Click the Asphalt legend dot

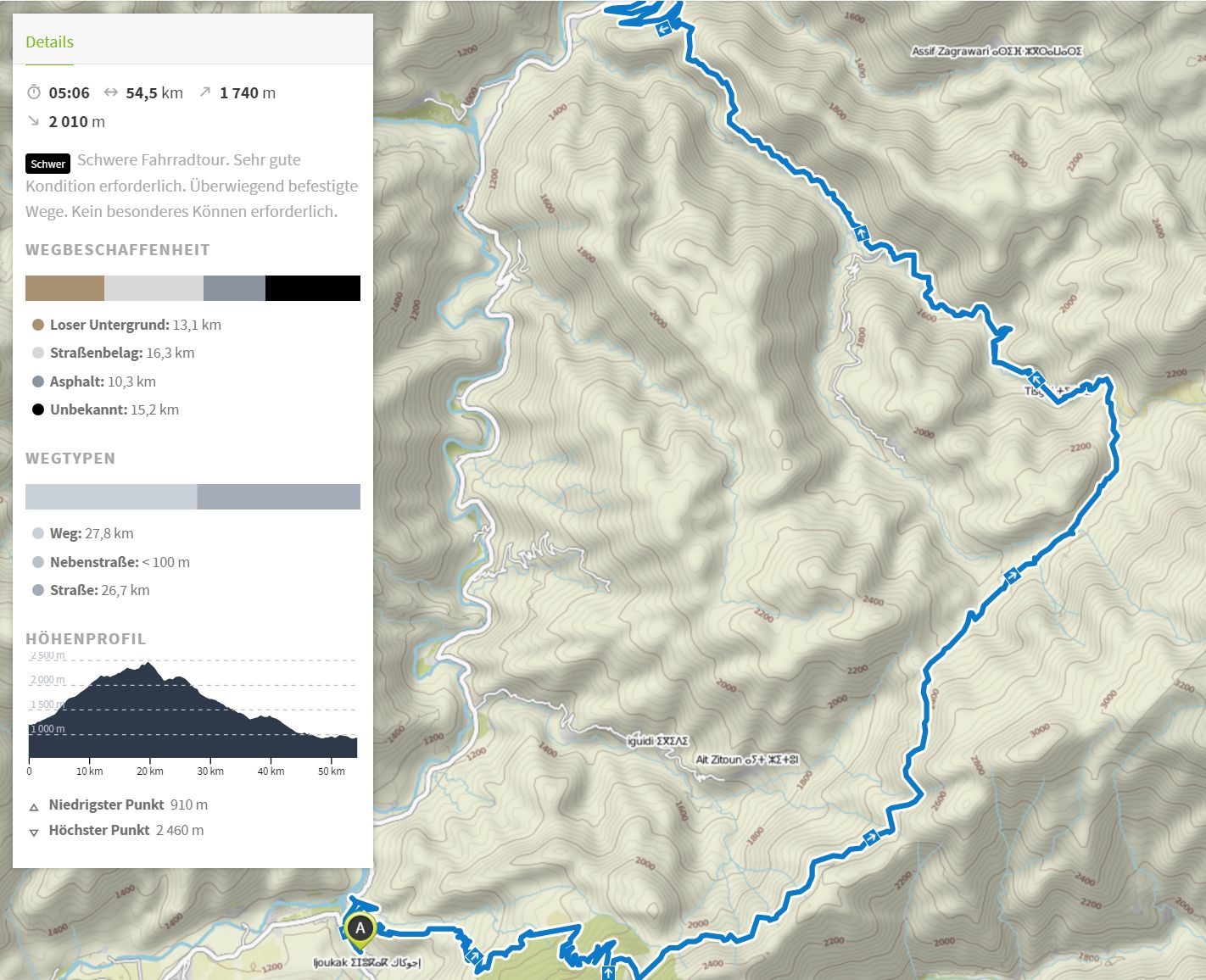tap(38, 381)
